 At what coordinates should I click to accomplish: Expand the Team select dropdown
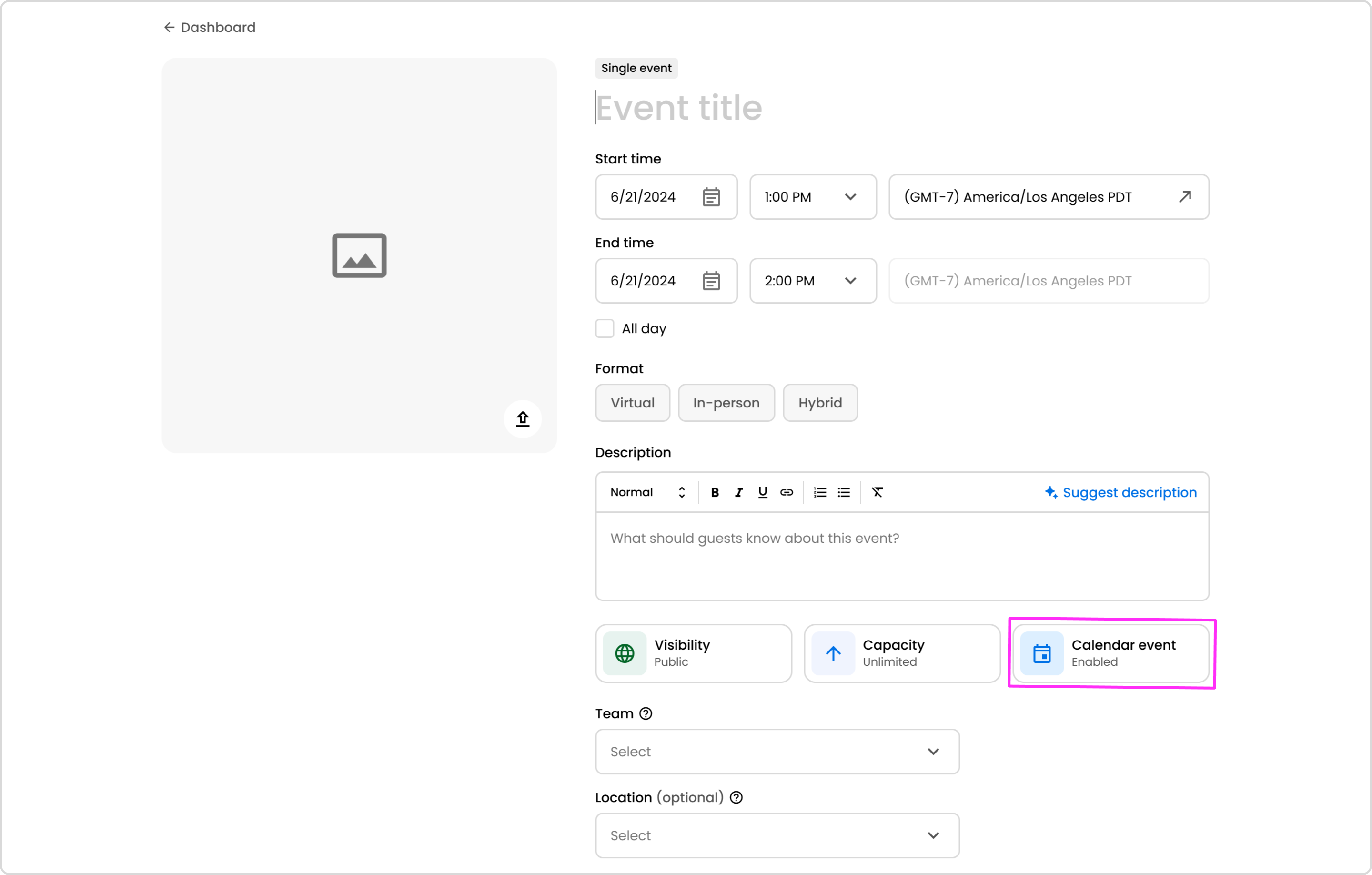click(777, 752)
